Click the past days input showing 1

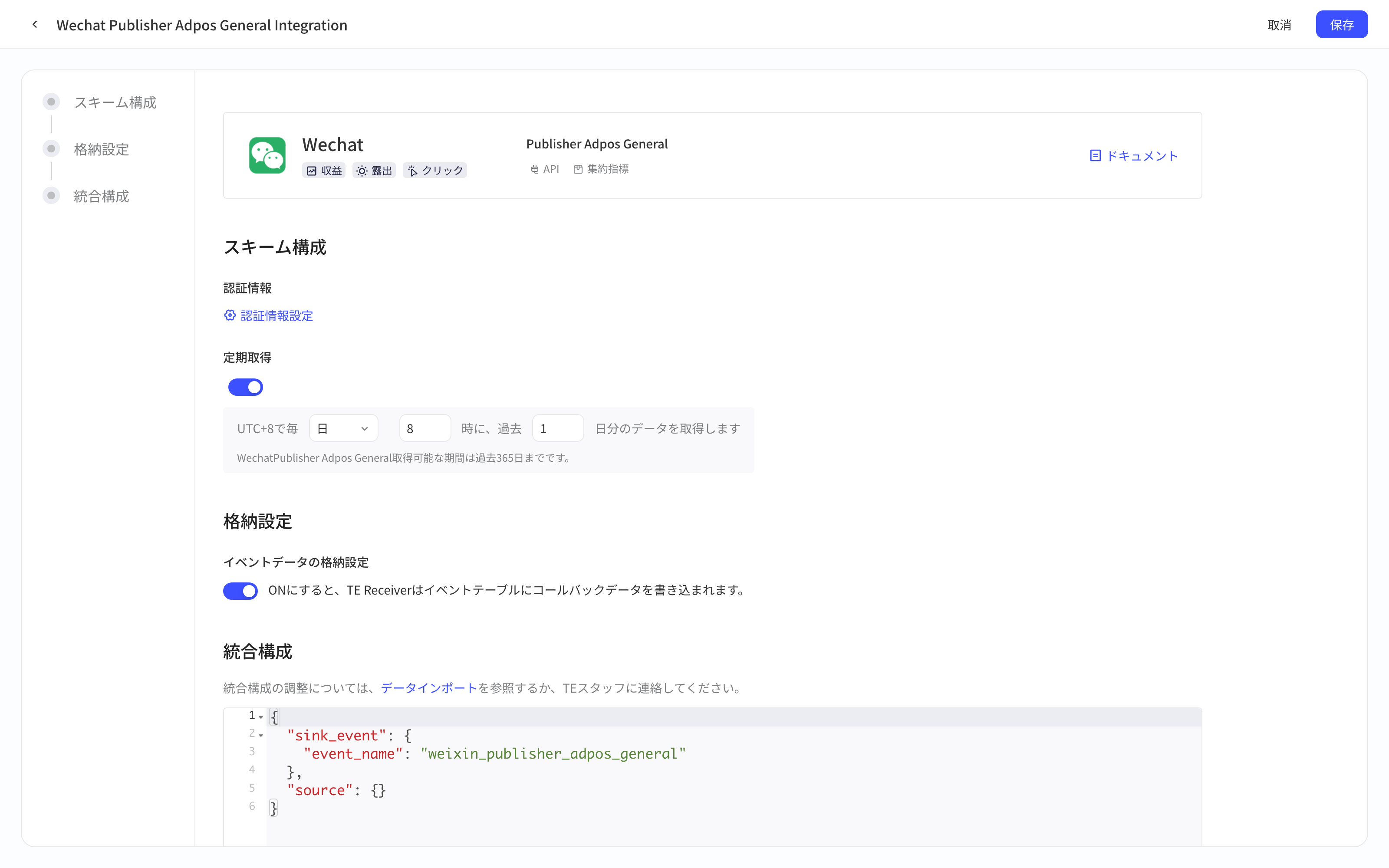click(x=558, y=428)
